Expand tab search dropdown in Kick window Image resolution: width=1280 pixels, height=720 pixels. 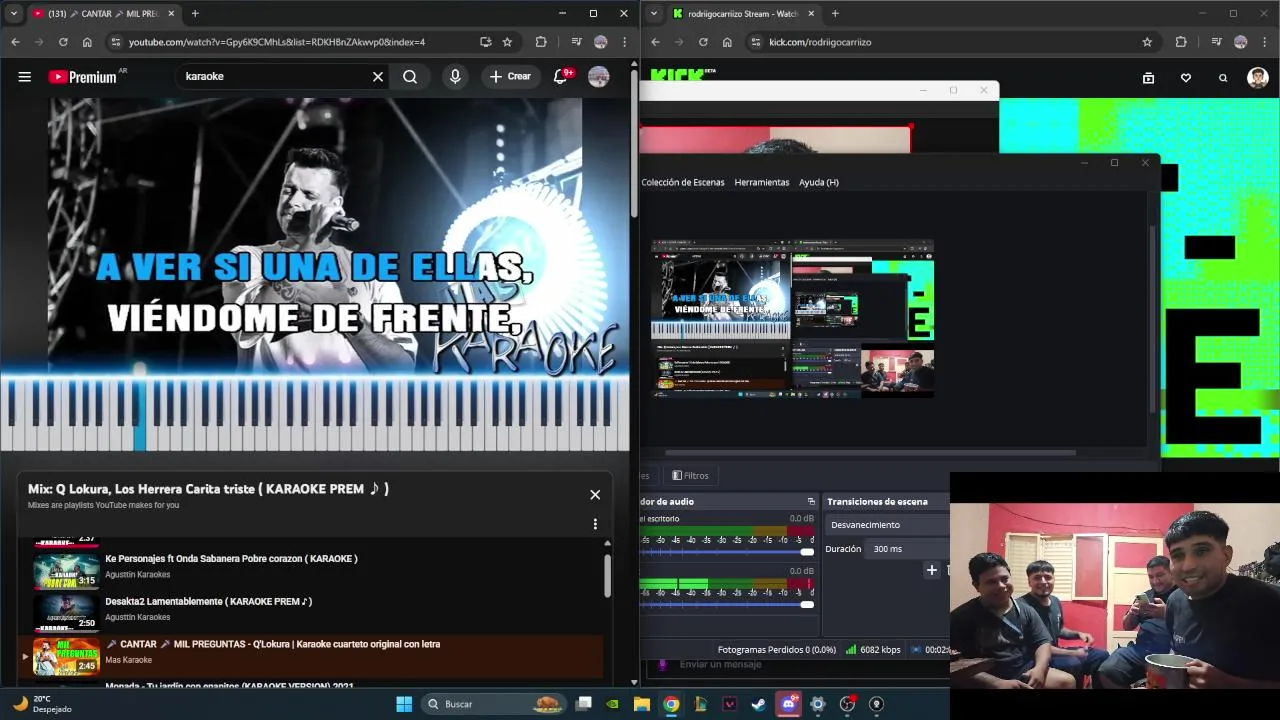[654, 14]
